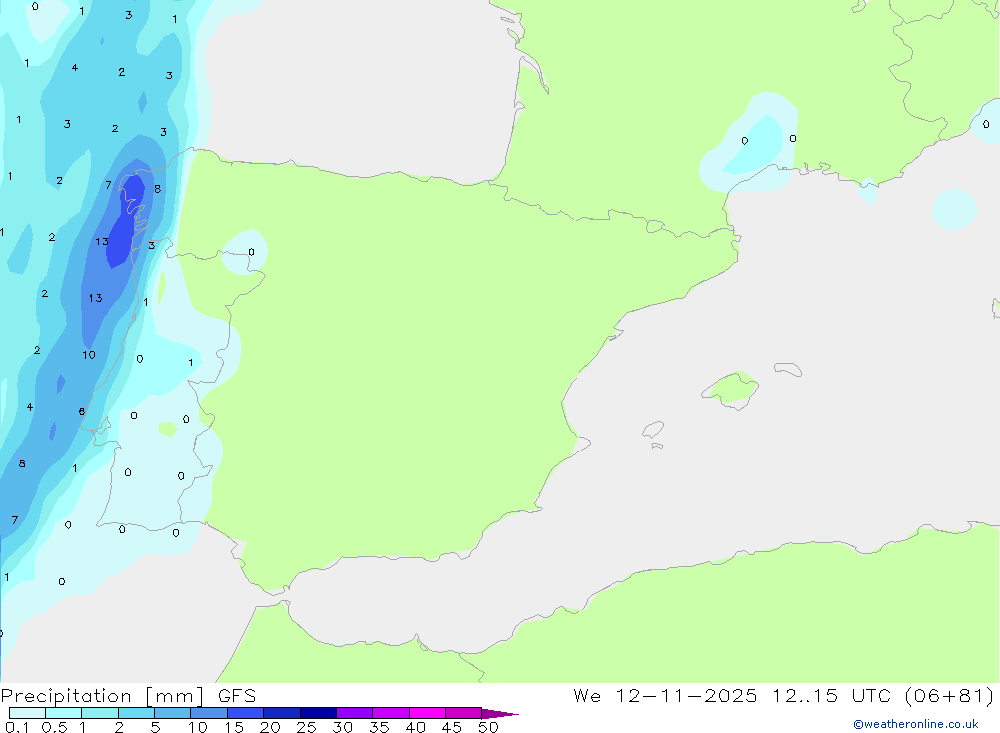This screenshot has height=733, width=1000.
Task: Click the purple arrow tip of the legend
Action: pos(500,714)
